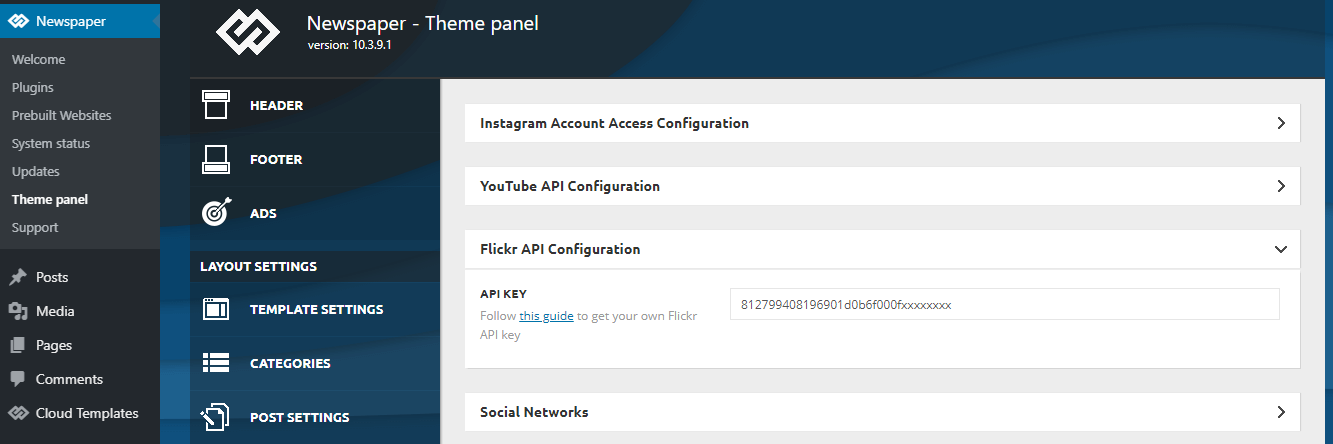The image size is (1333, 444).
Task: Click the Cloud Templates icon
Action: [18, 413]
